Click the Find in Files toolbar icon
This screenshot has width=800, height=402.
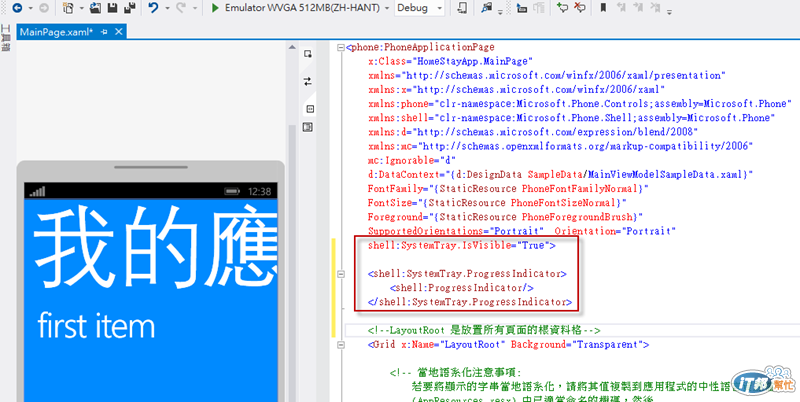click(487, 8)
